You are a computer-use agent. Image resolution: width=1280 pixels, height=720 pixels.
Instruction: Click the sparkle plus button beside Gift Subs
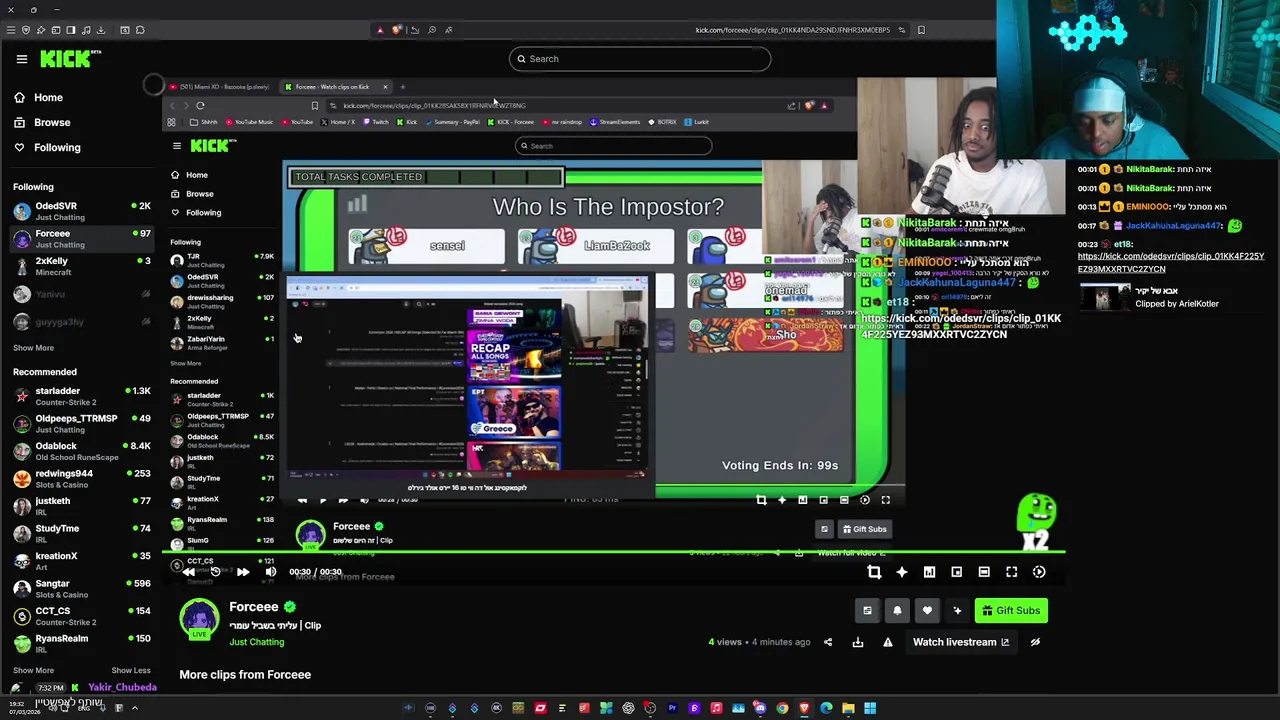click(957, 611)
